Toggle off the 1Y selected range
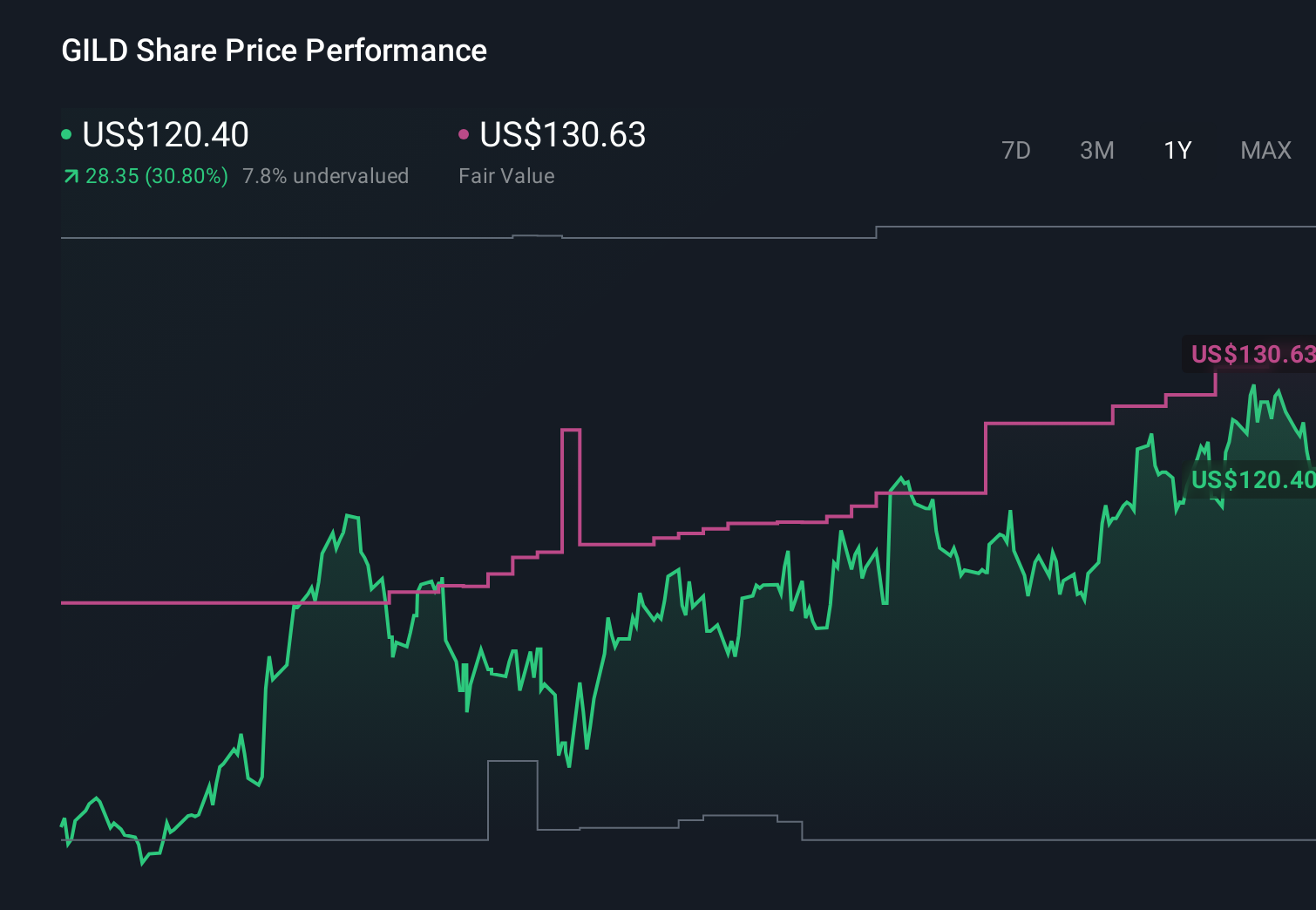Screen dimensions: 1316x910 [1176, 150]
